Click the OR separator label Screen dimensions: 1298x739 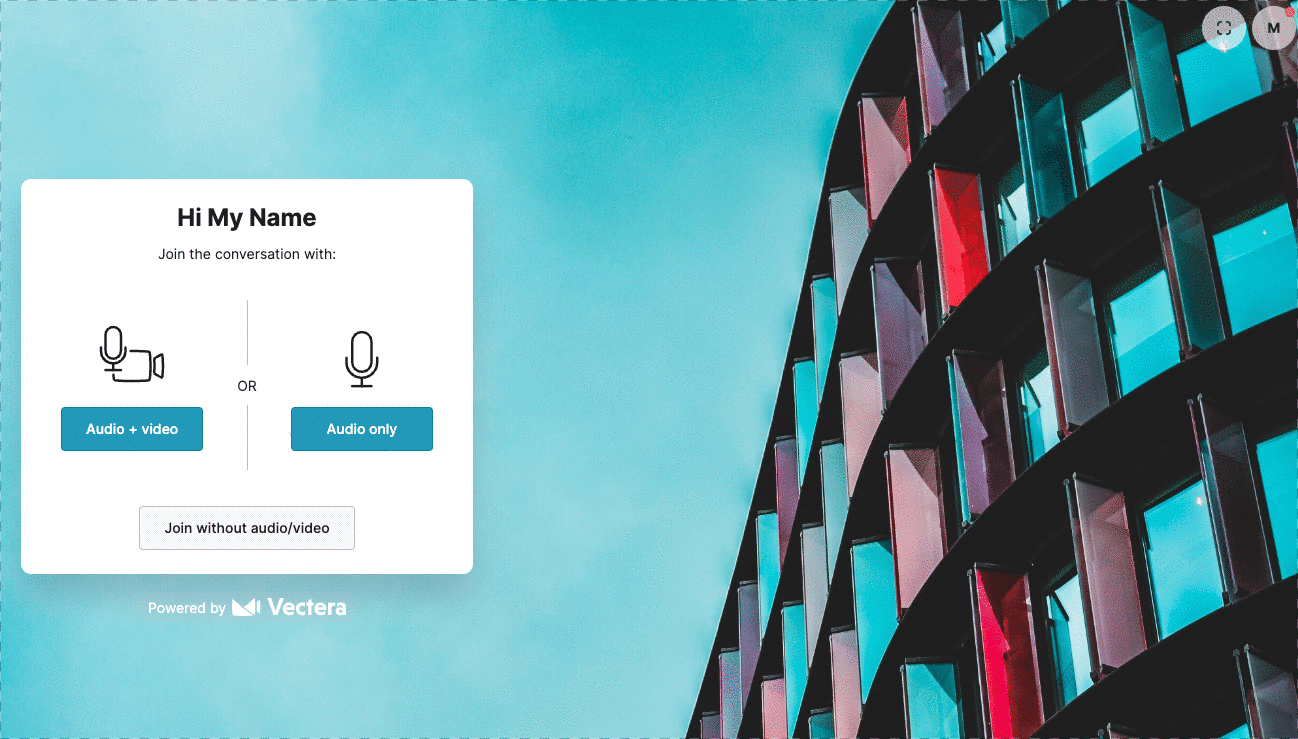(x=247, y=386)
